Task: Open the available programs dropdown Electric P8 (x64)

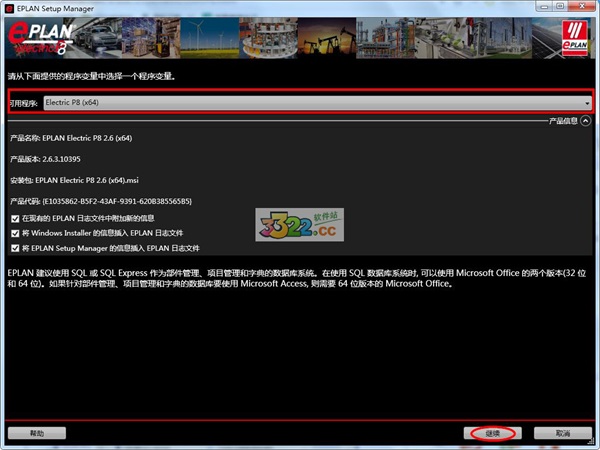Action: click(x=318, y=103)
